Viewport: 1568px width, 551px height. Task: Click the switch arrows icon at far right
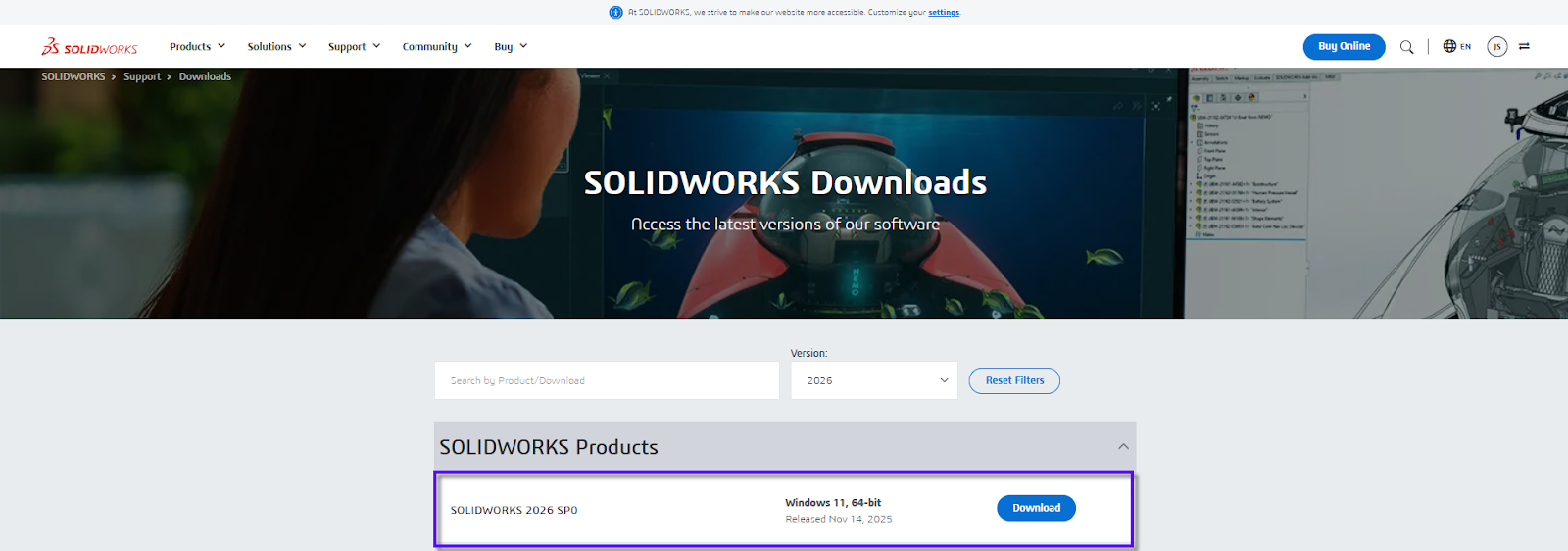[1524, 46]
